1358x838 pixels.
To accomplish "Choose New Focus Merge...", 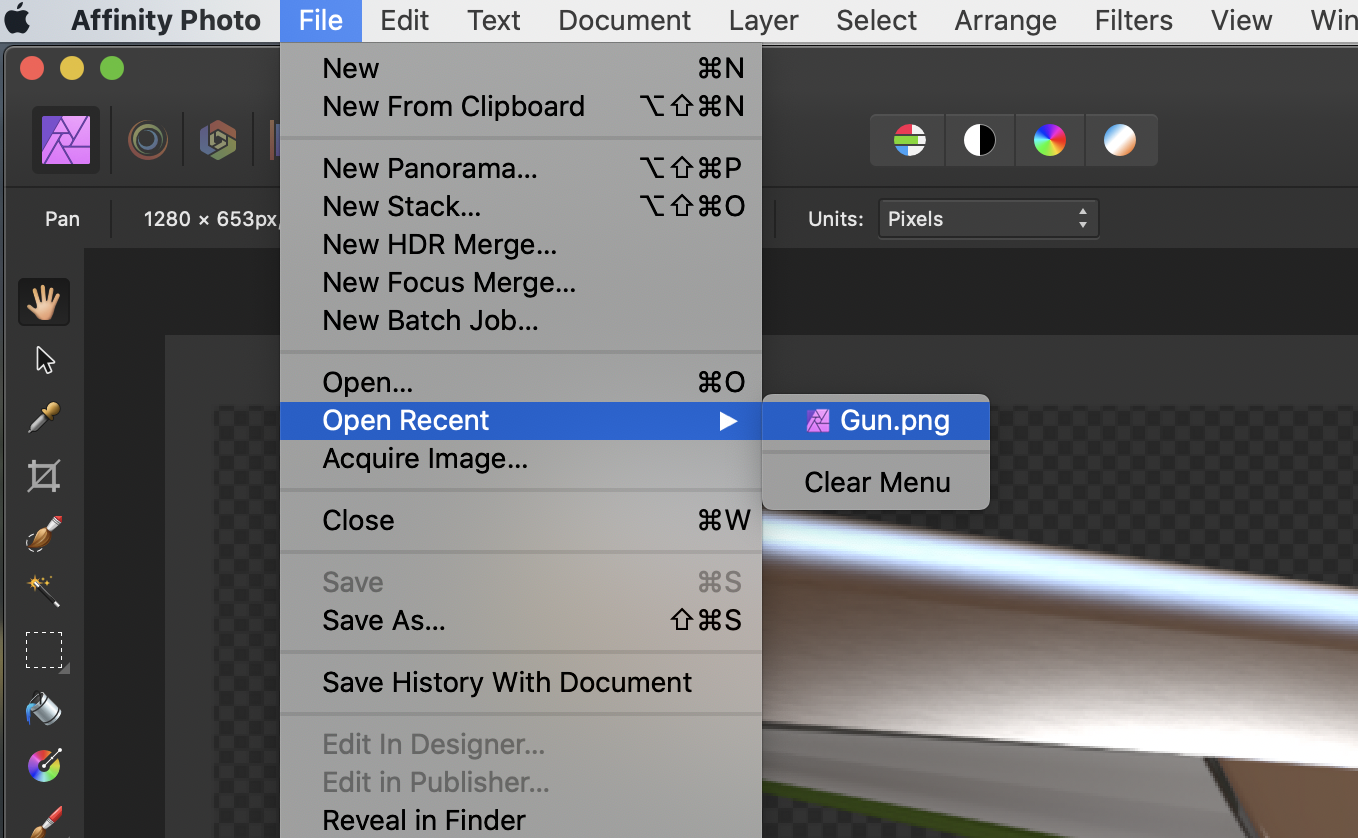I will point(521,282).
